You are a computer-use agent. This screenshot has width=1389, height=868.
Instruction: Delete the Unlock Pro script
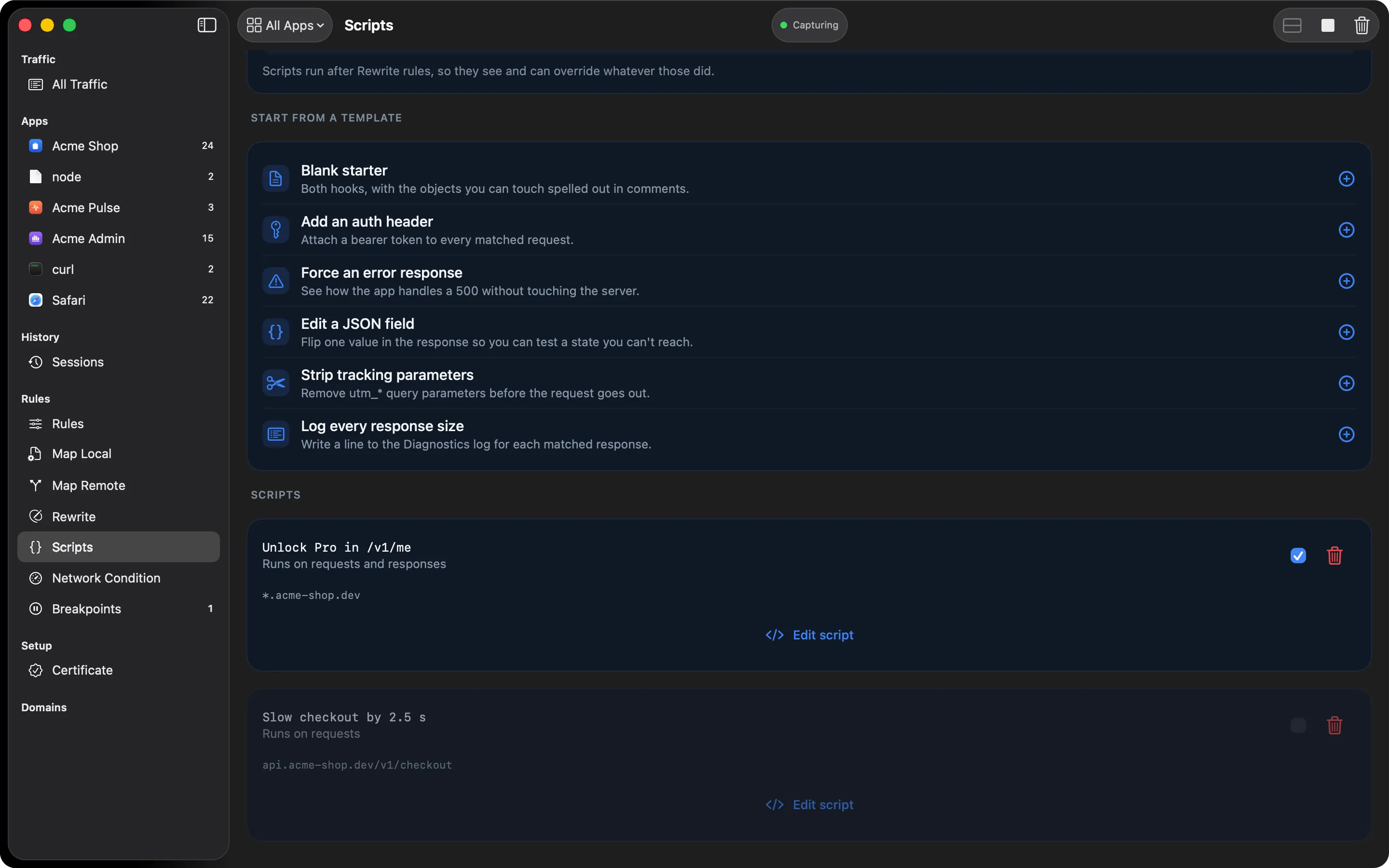1335,556
